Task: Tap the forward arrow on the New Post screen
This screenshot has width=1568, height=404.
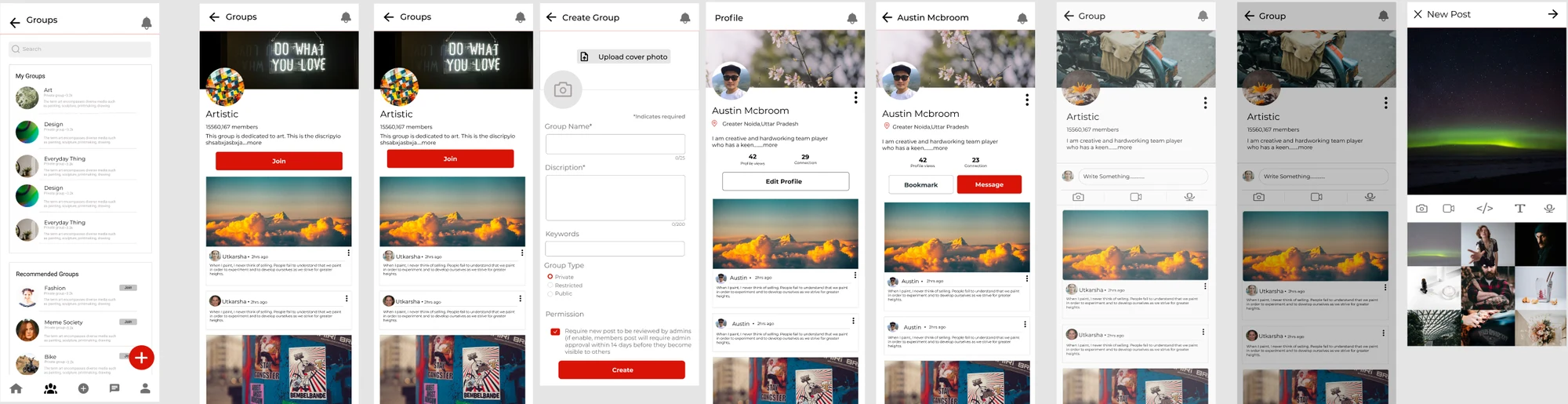Action: 1553,14
